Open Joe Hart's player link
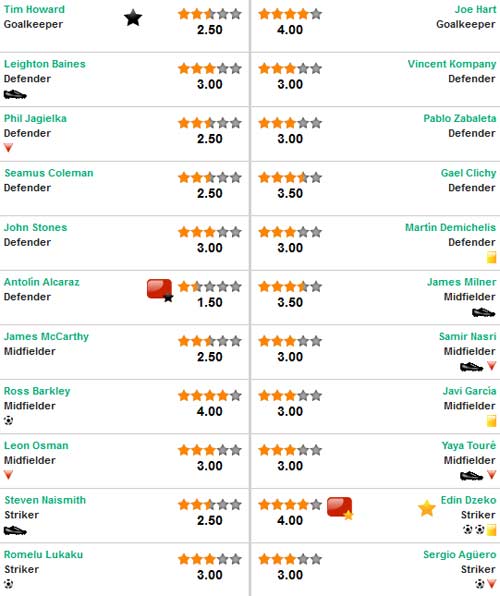The width and height of the screenshot is (500, 596). coord(475,9)
